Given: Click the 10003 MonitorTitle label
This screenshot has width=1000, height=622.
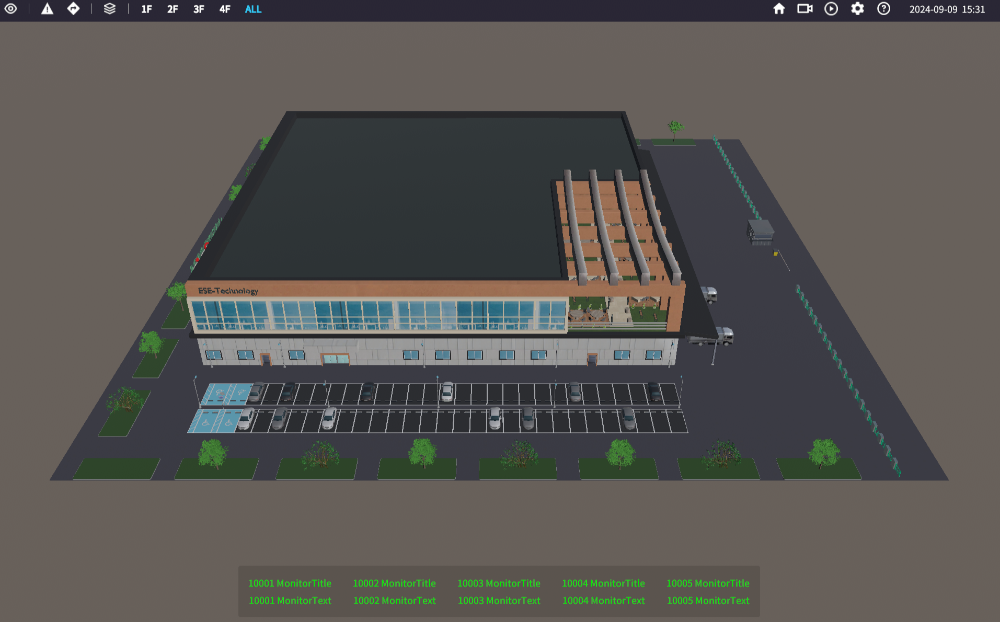Looking at the screenshot, I should 499,583.
